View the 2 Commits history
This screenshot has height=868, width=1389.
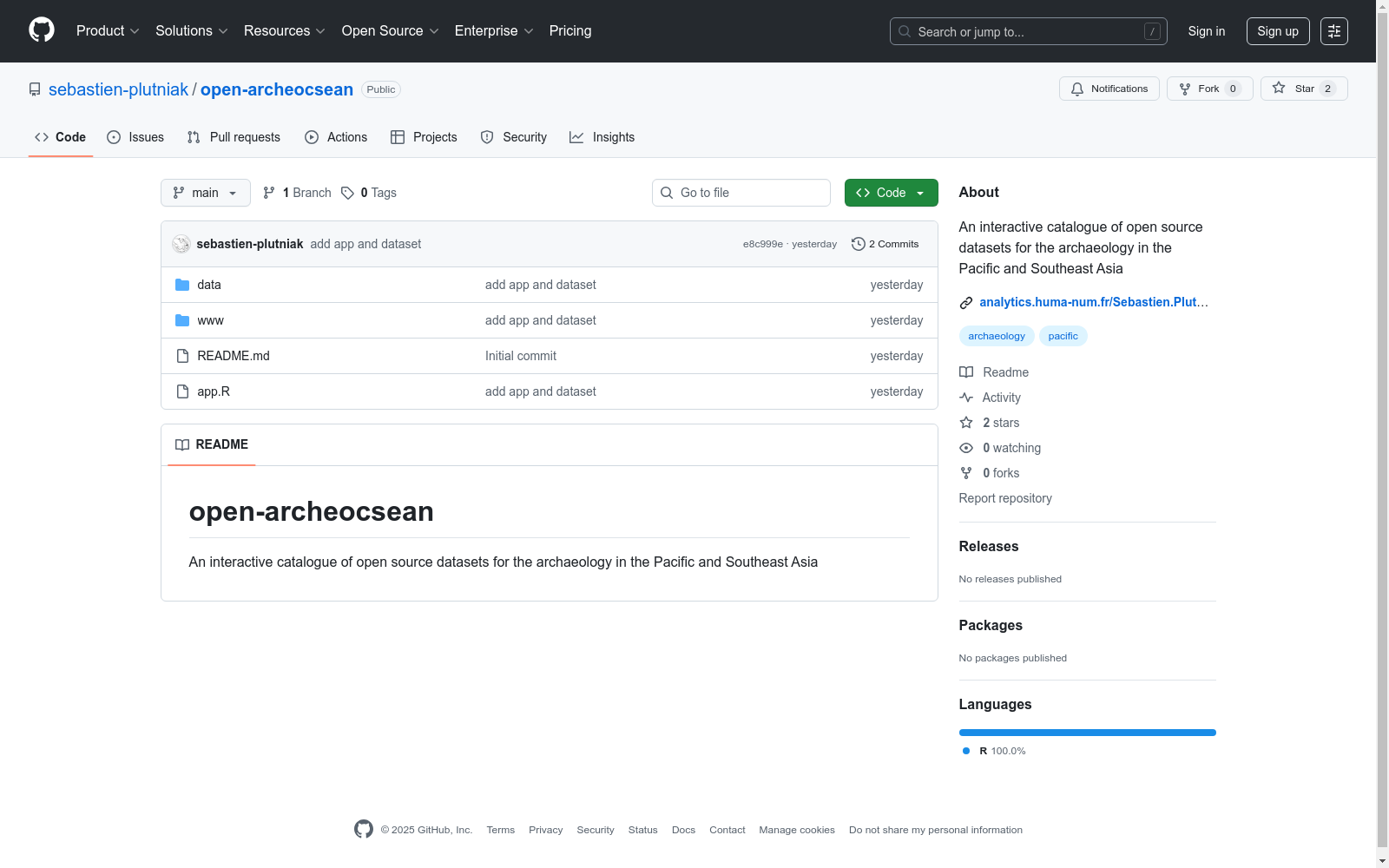[x=885, y=244]
